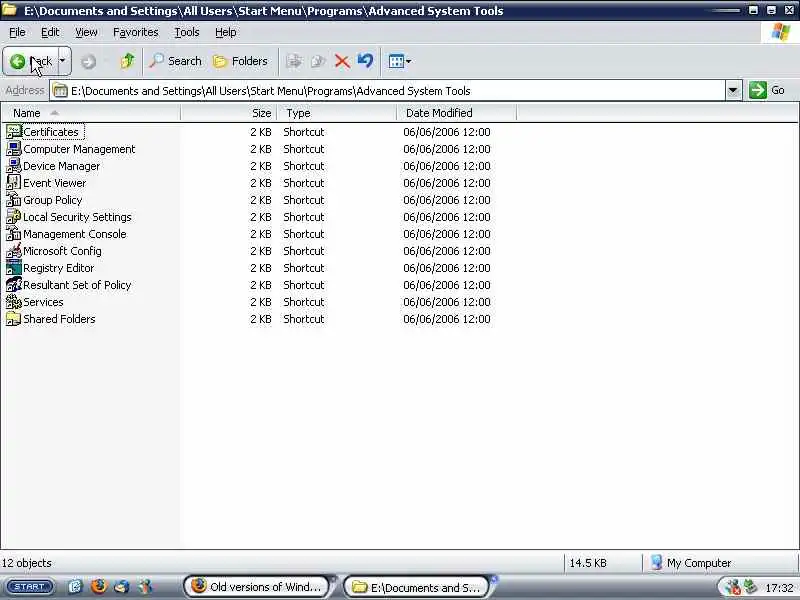800x600 pixels.
Task: Open the Views dropdown button
Action: 399,62
